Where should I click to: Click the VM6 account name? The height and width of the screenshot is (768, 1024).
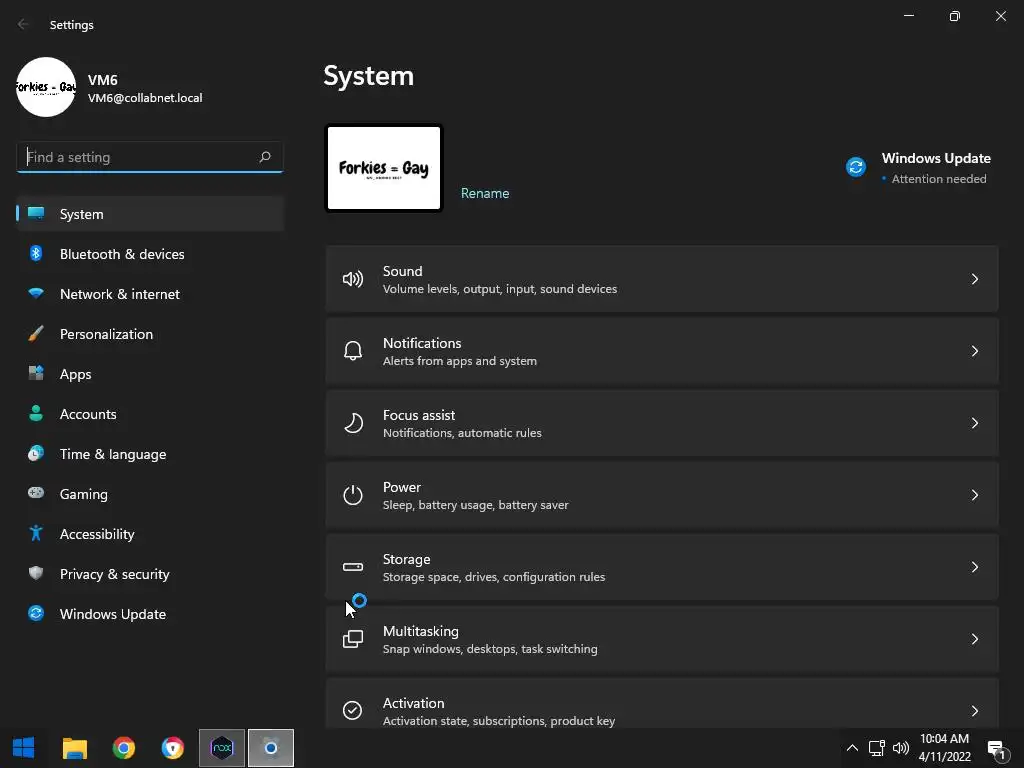[103, 80]
